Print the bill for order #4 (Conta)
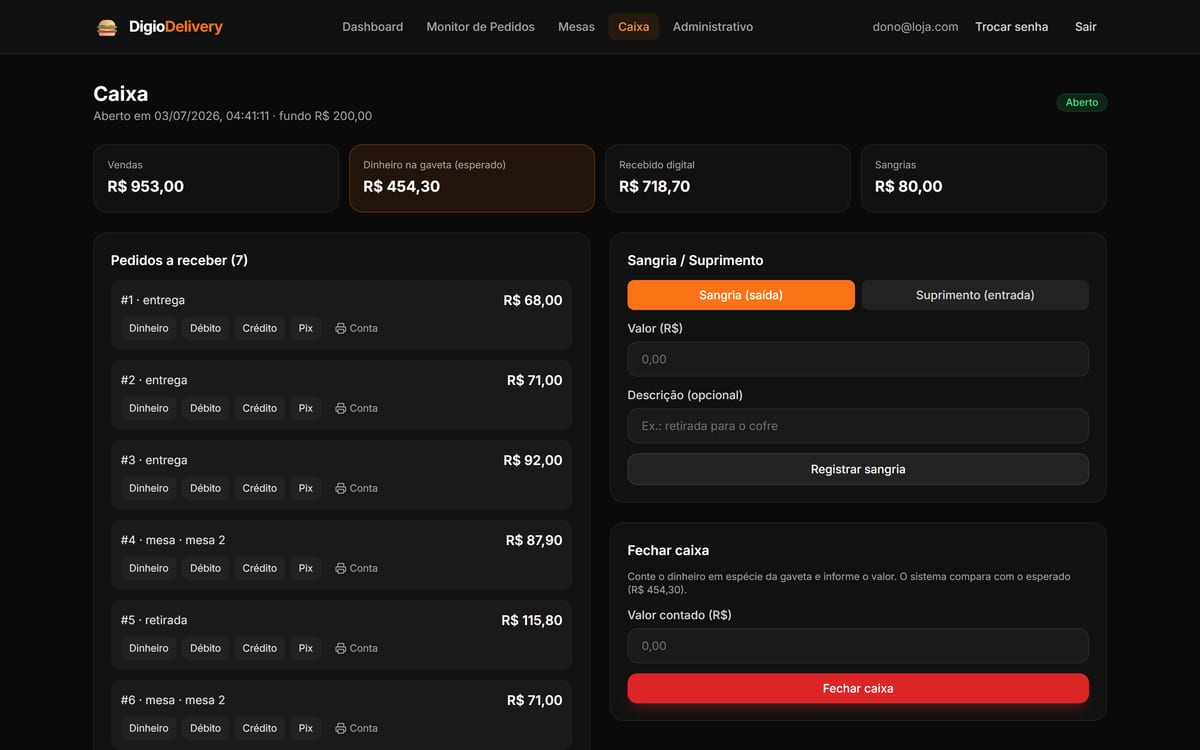 tap(356, 568)
